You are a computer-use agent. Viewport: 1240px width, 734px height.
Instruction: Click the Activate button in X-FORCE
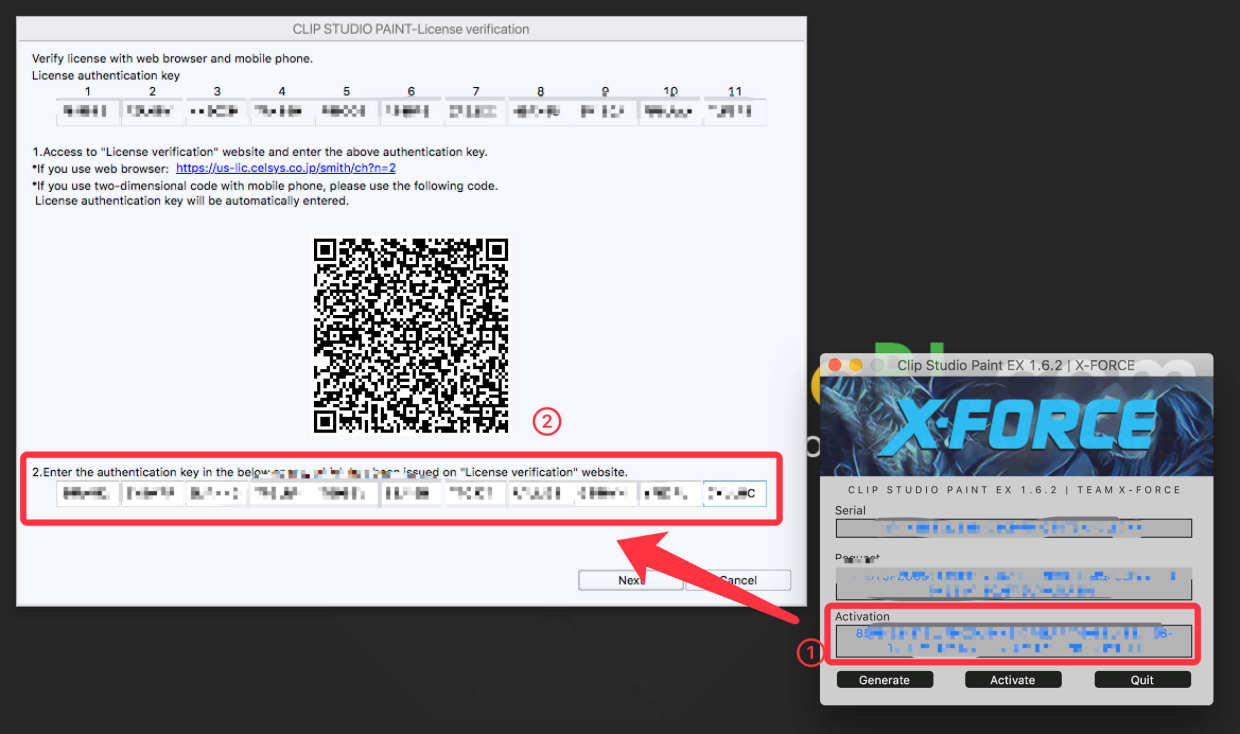(x=1013, y=680)
